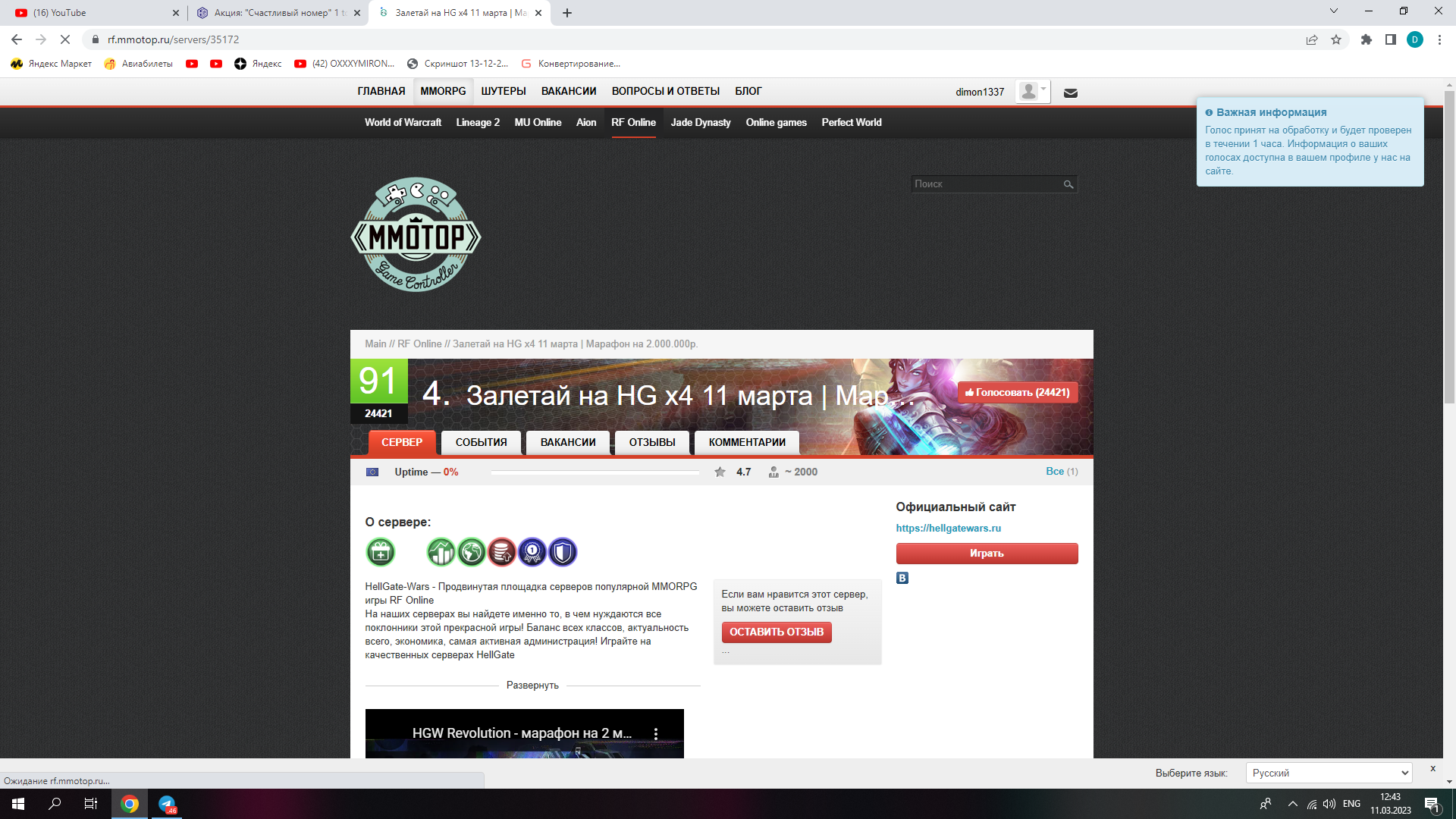Screen dimensions: 1456x819
Task: Open Task View on taskbar
Action: point(91,804)
